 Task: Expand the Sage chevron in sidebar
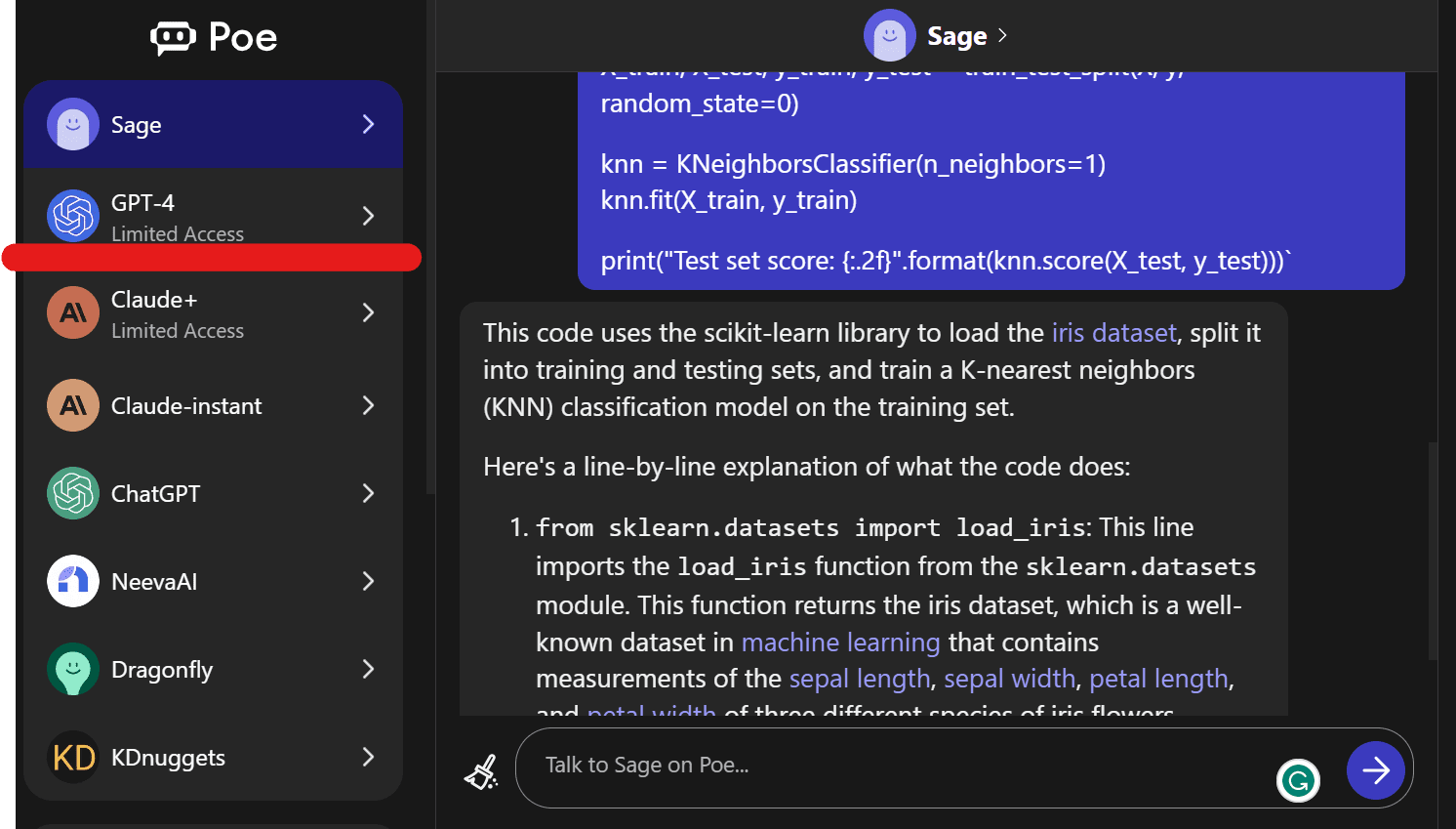(368, 124)
